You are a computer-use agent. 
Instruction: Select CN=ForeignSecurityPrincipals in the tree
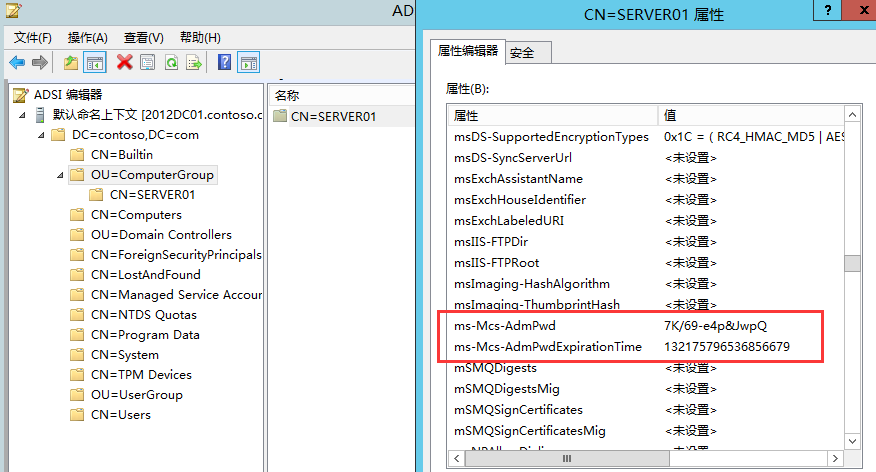tap(176, 255)
